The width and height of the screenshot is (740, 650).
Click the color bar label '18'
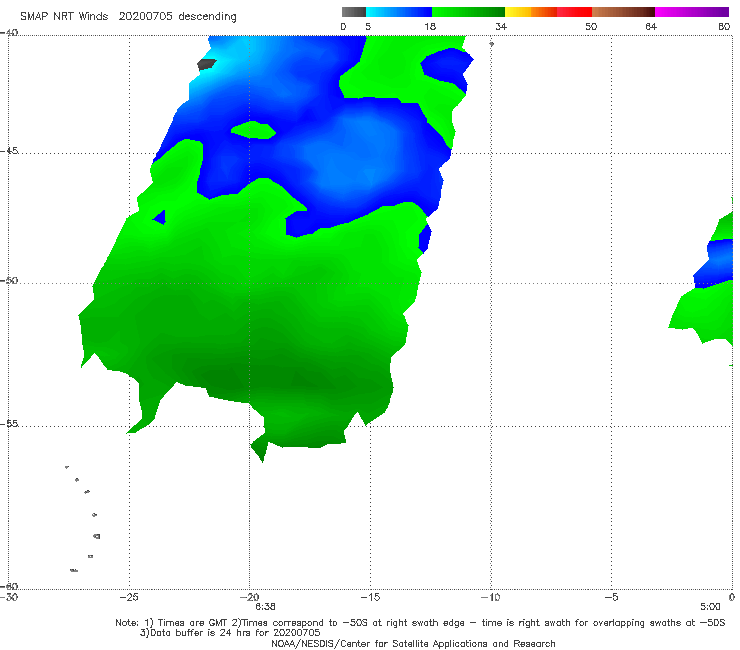[430, 26]
